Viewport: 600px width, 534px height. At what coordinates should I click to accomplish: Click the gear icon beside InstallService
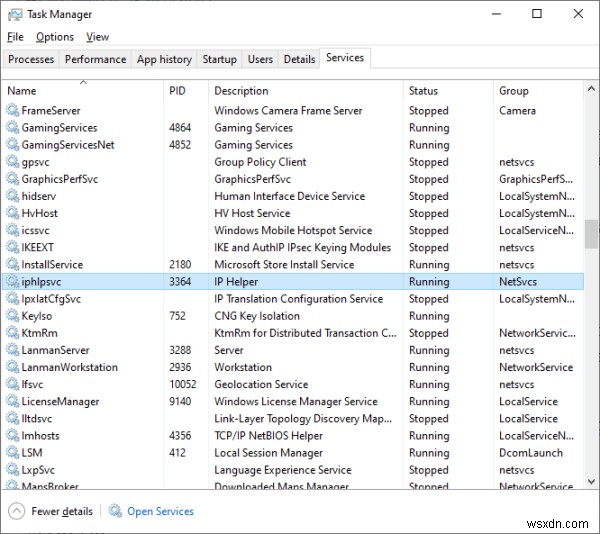click(12, 264)
